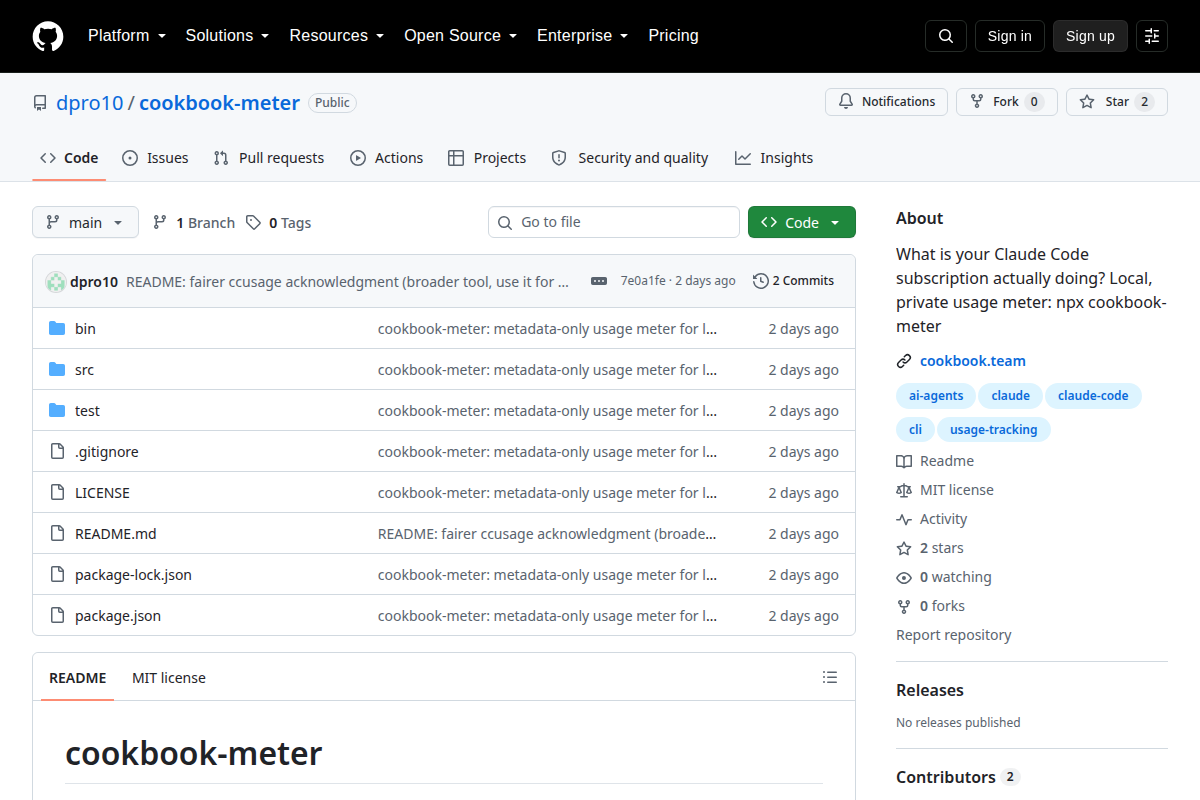This screenshot has height=800, width=1200.
Task: Open the test folder icon
Action: [57, 410]
